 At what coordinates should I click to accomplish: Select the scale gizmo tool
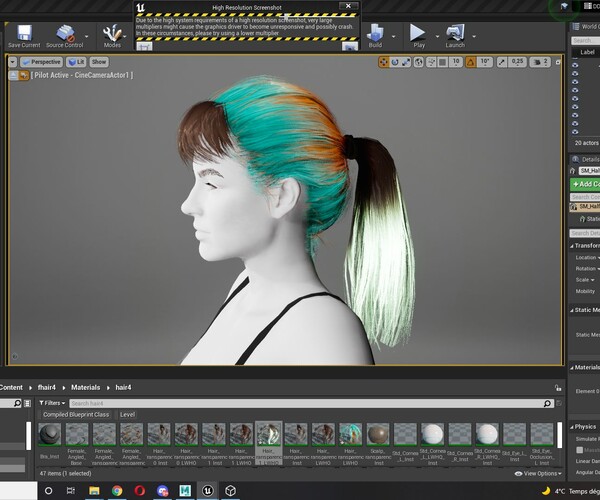pyautogui.click(x=406, y=62)
